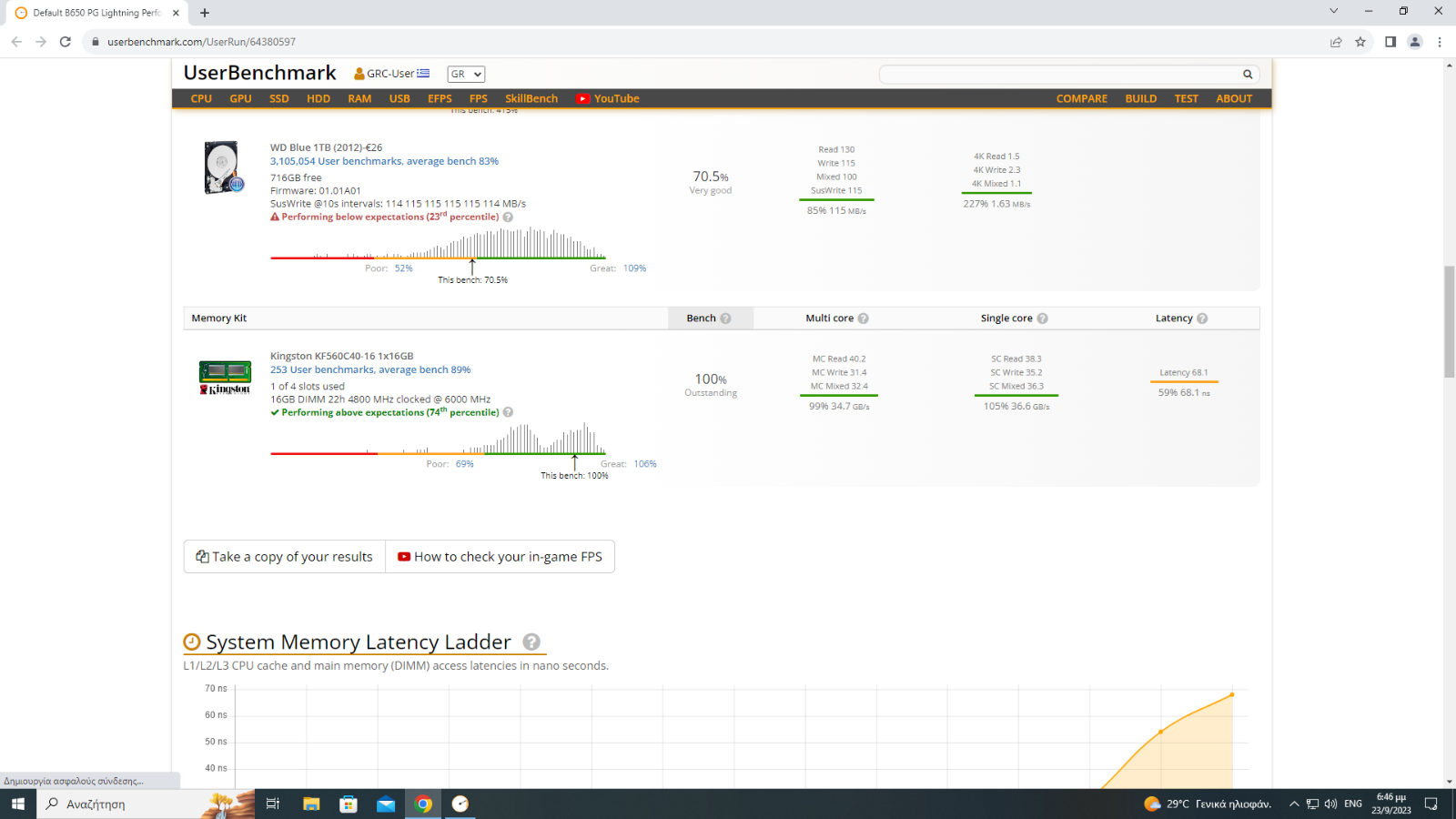Close the Default B650 PG Lightning tab
Screen dimensions: 1456x819
point(176,13)
